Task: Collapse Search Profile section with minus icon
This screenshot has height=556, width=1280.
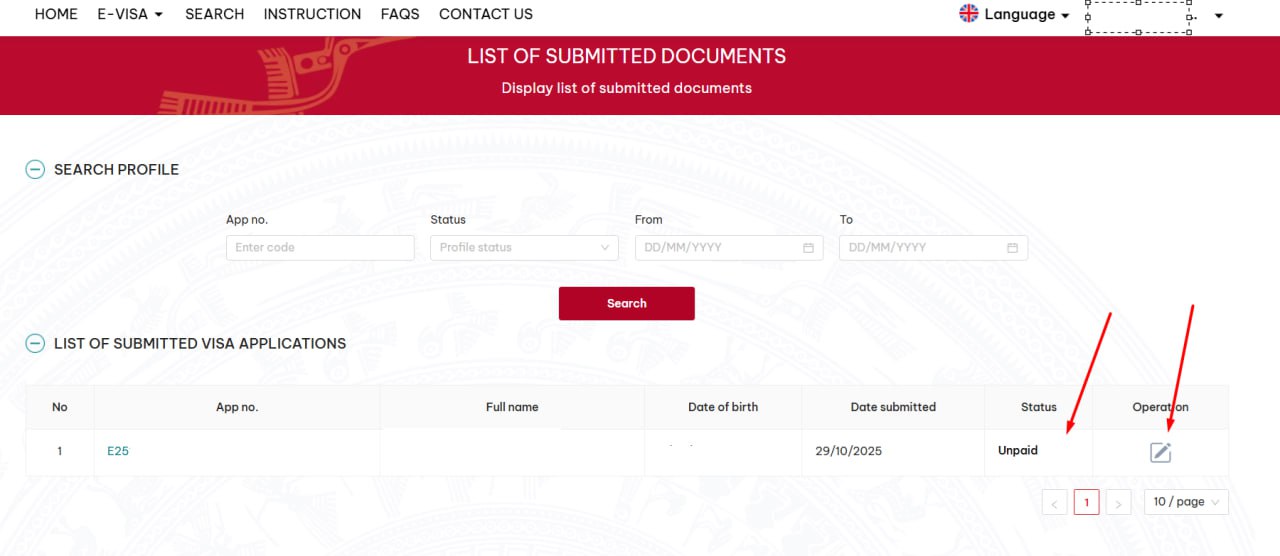Action: coord(35,170)
